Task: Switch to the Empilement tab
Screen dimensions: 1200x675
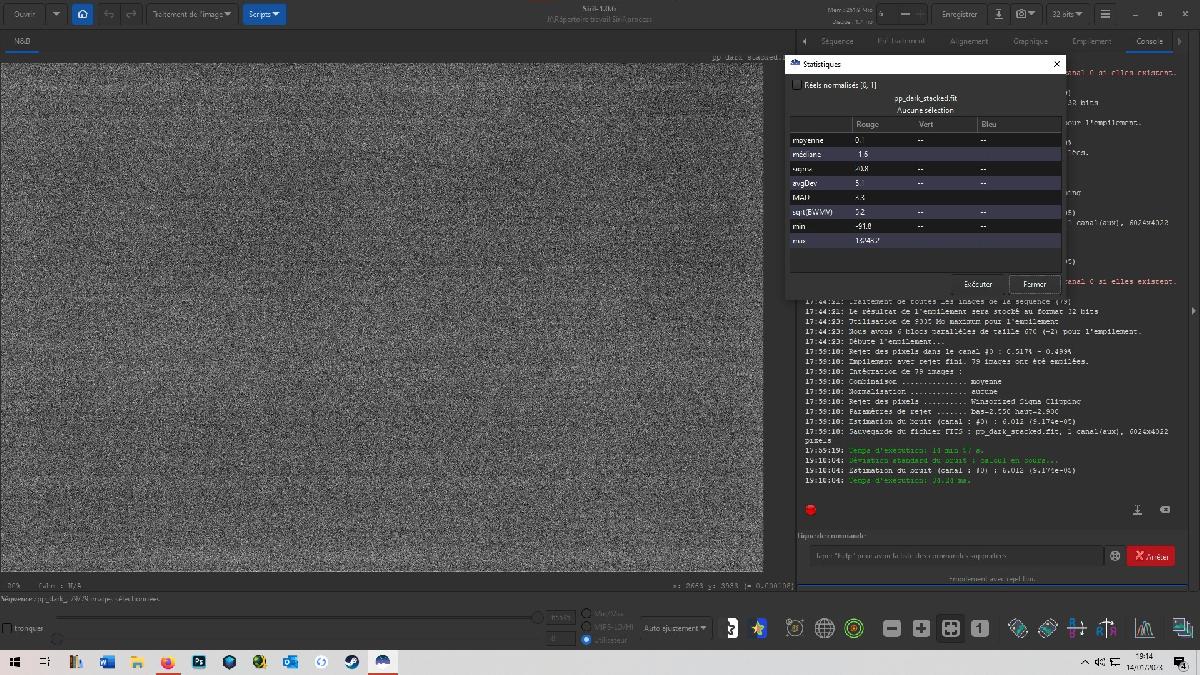Action: tap(1091, 41)
